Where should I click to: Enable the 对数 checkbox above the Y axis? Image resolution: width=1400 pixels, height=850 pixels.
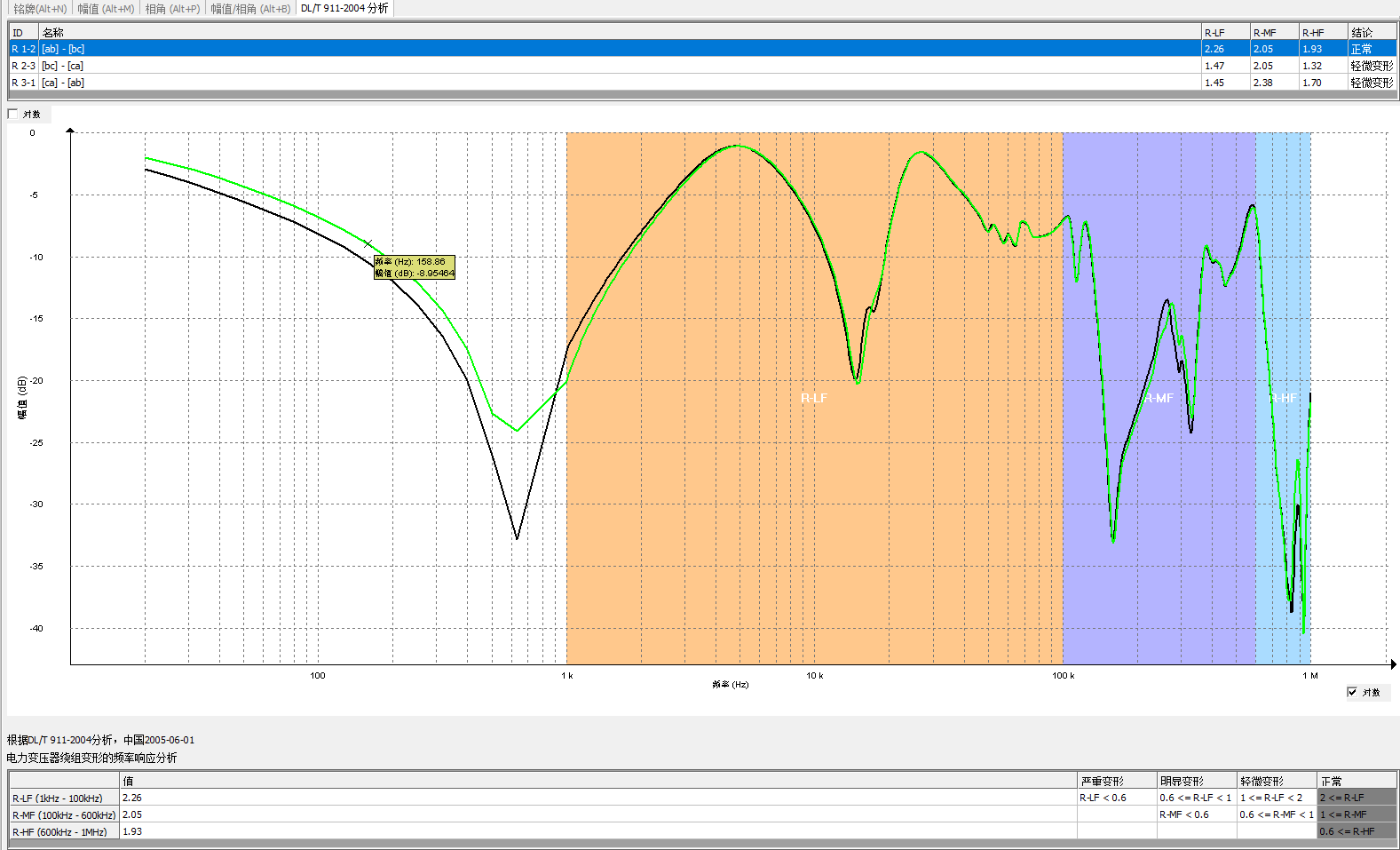[13, 114]
